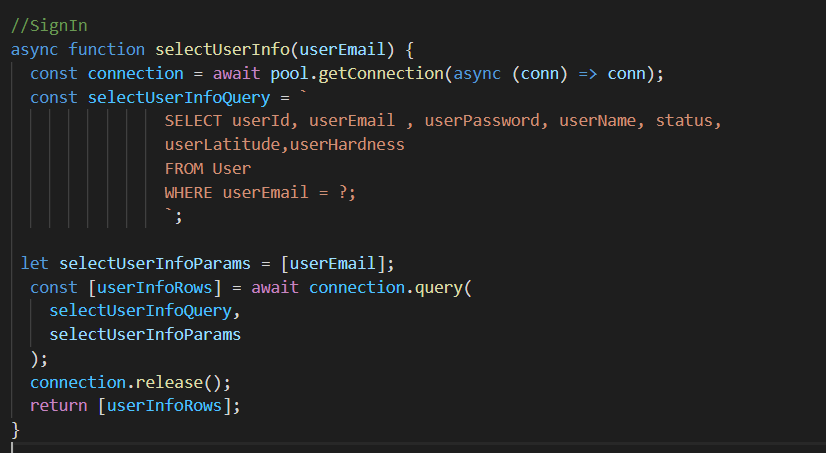Click connection.release() statement
The image size is (826, 453).
(130, 382)
